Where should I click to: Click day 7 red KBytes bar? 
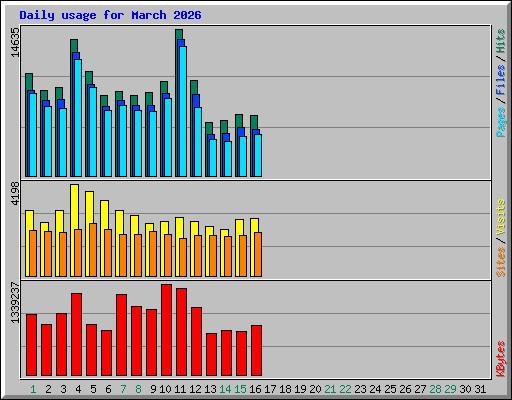point(121,335)
